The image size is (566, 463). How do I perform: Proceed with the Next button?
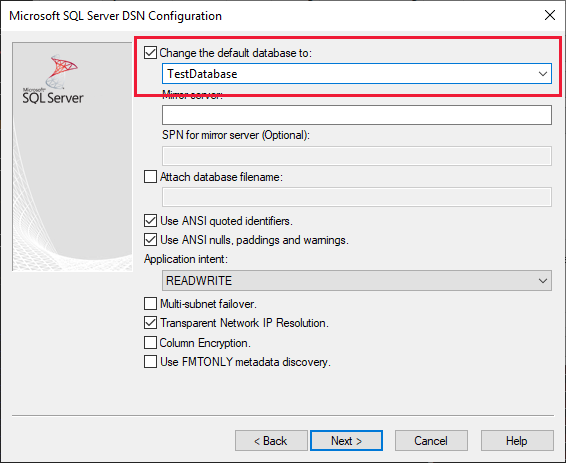[346, 441]
